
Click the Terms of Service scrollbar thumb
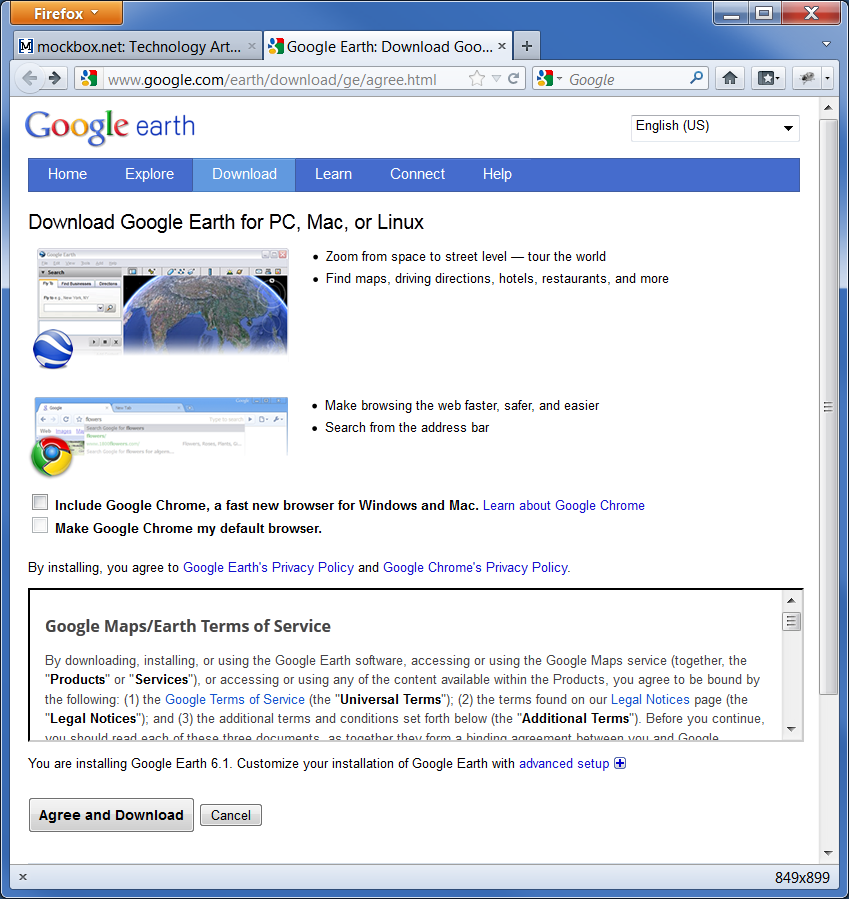click(792, 622)
